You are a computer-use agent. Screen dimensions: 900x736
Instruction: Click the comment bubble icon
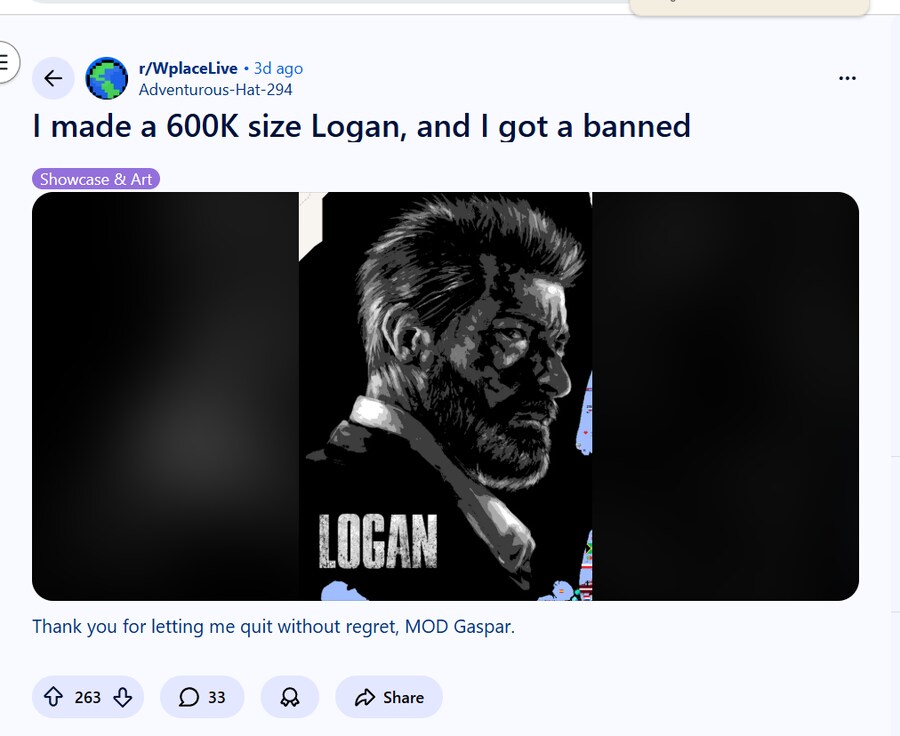pos(189,697)
